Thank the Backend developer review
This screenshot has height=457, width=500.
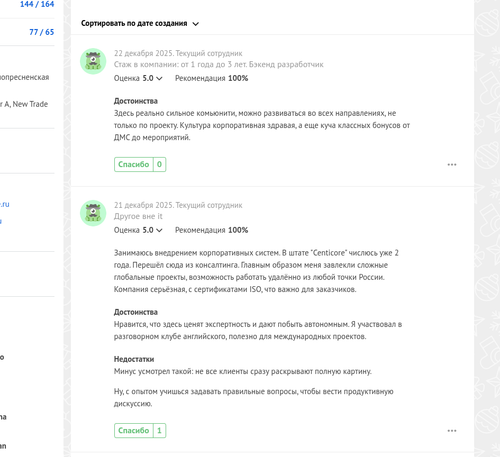tap(134, 164)
